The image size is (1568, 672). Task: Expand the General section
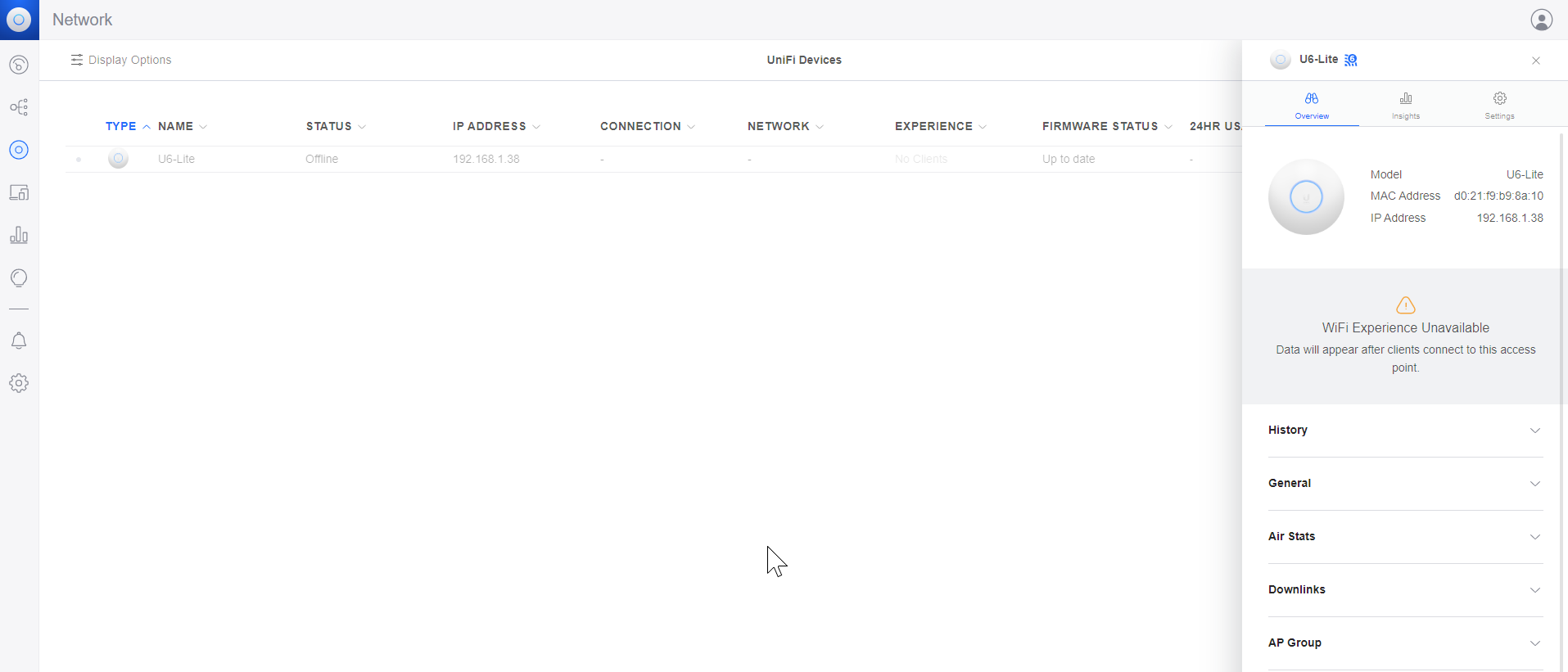coord(1405,484)
